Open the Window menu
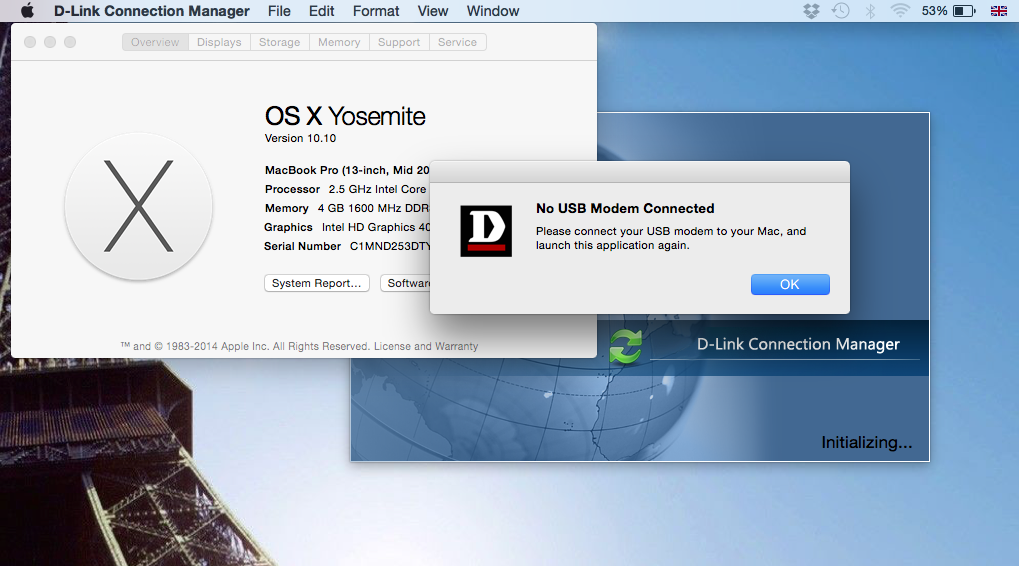1019x566 pixels. pos(493,11)
